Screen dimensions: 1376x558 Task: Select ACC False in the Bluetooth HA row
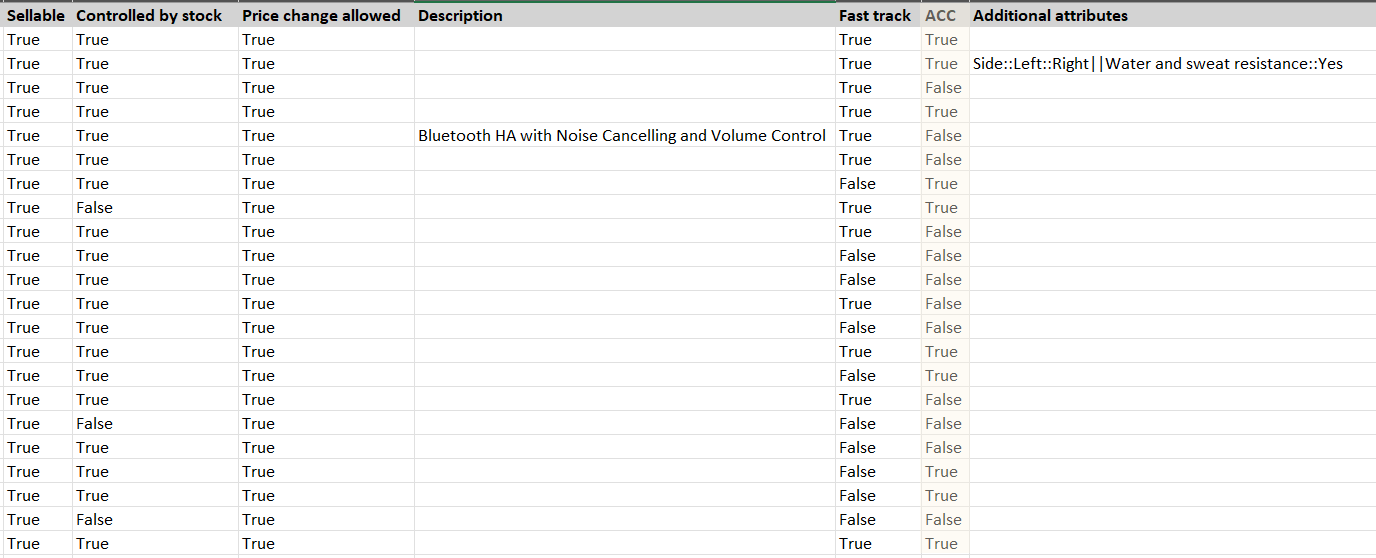[945, 136]
